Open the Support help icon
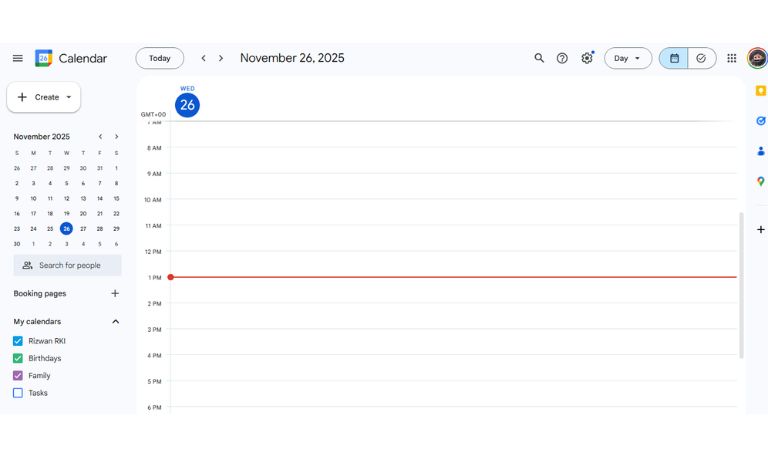The width and height of the screenshot is (768, 460). [562, 58]
